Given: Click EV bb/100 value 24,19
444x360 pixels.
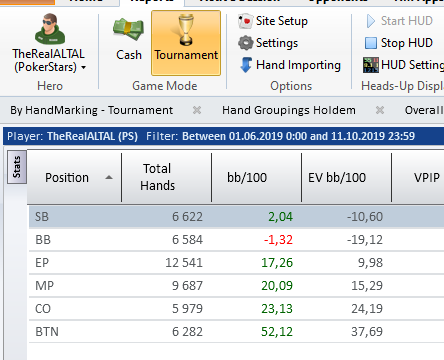Looking at the screenshot, I should pyautogui.click(x=367, y=309).
